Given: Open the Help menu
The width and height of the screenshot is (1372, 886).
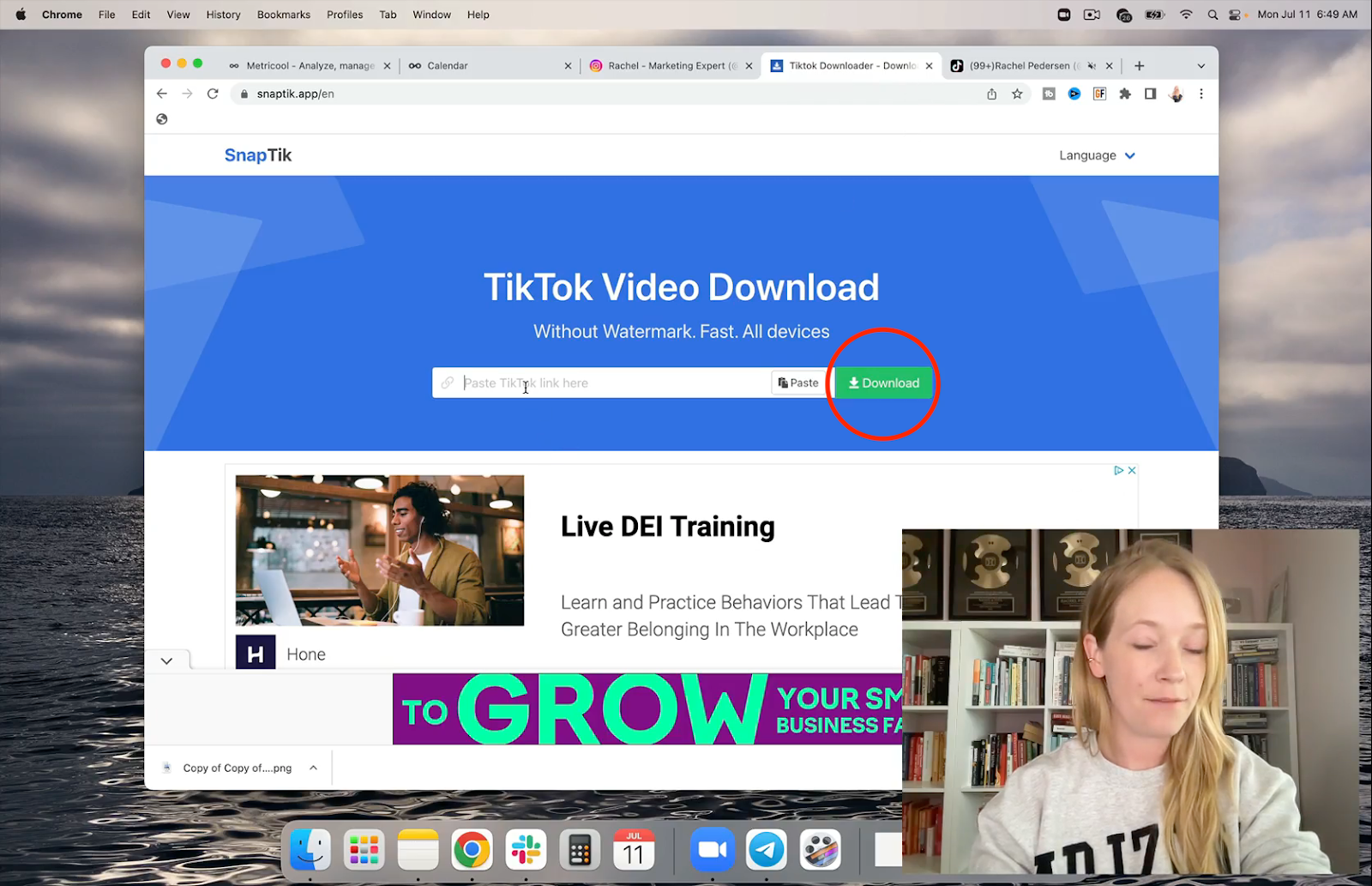Looking at the screenshot, I should [x=478, y=15].
